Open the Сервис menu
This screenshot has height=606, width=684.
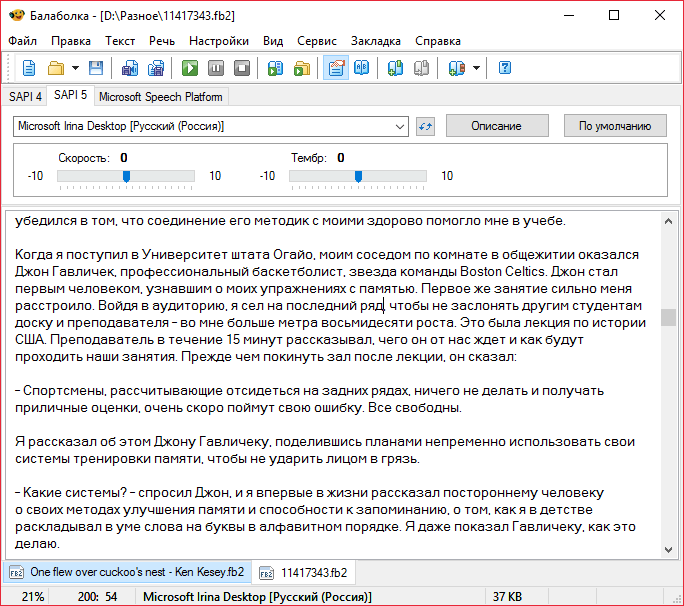click(x=317, y=41)
